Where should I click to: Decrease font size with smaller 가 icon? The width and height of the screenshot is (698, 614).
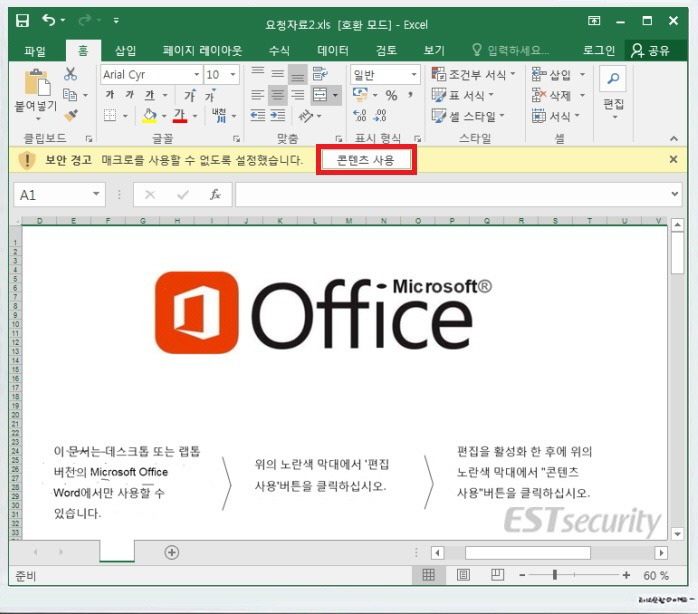pyautogui.click(x=210, y=95)
